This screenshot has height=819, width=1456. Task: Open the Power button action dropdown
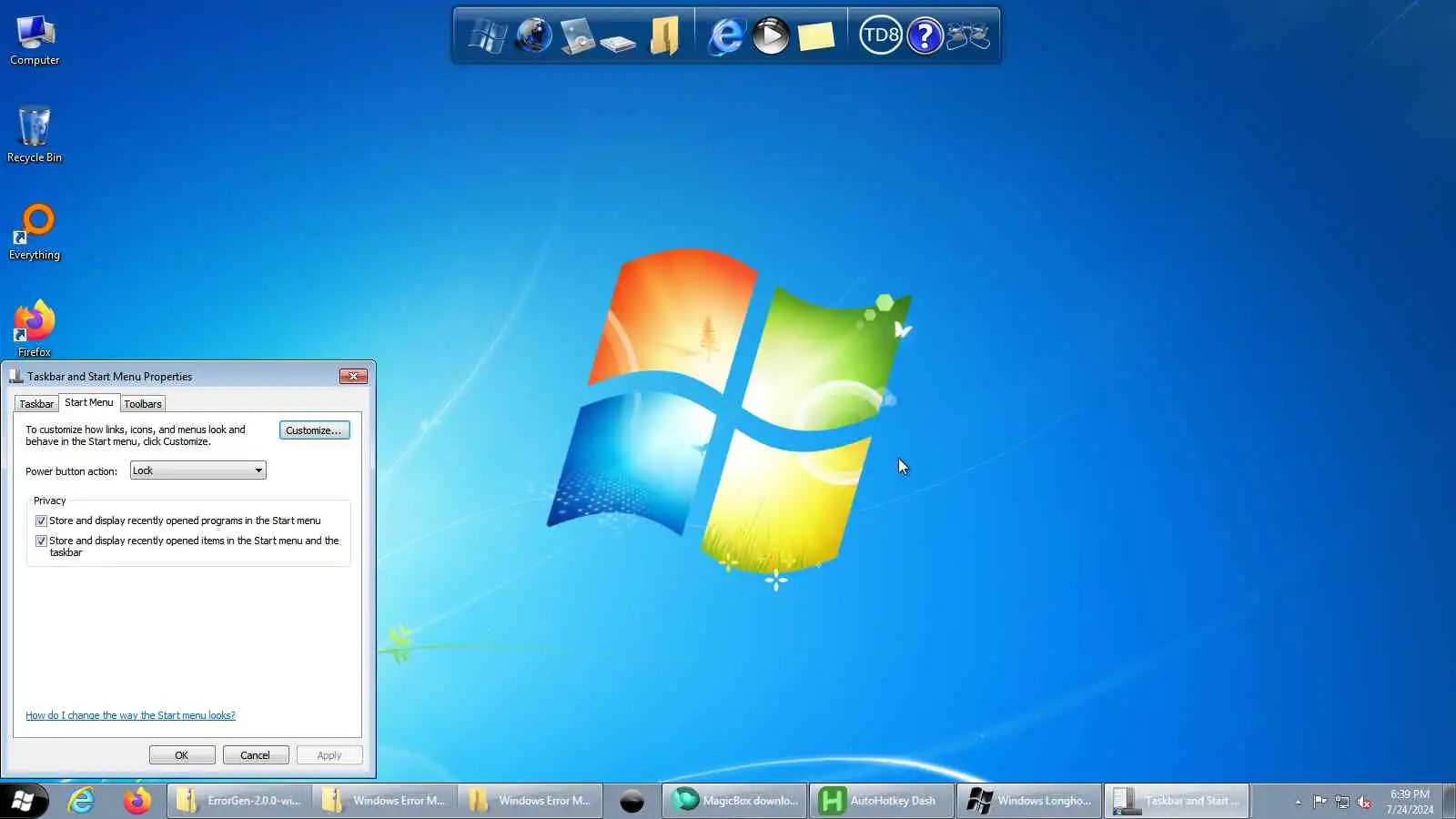(198, 470)
